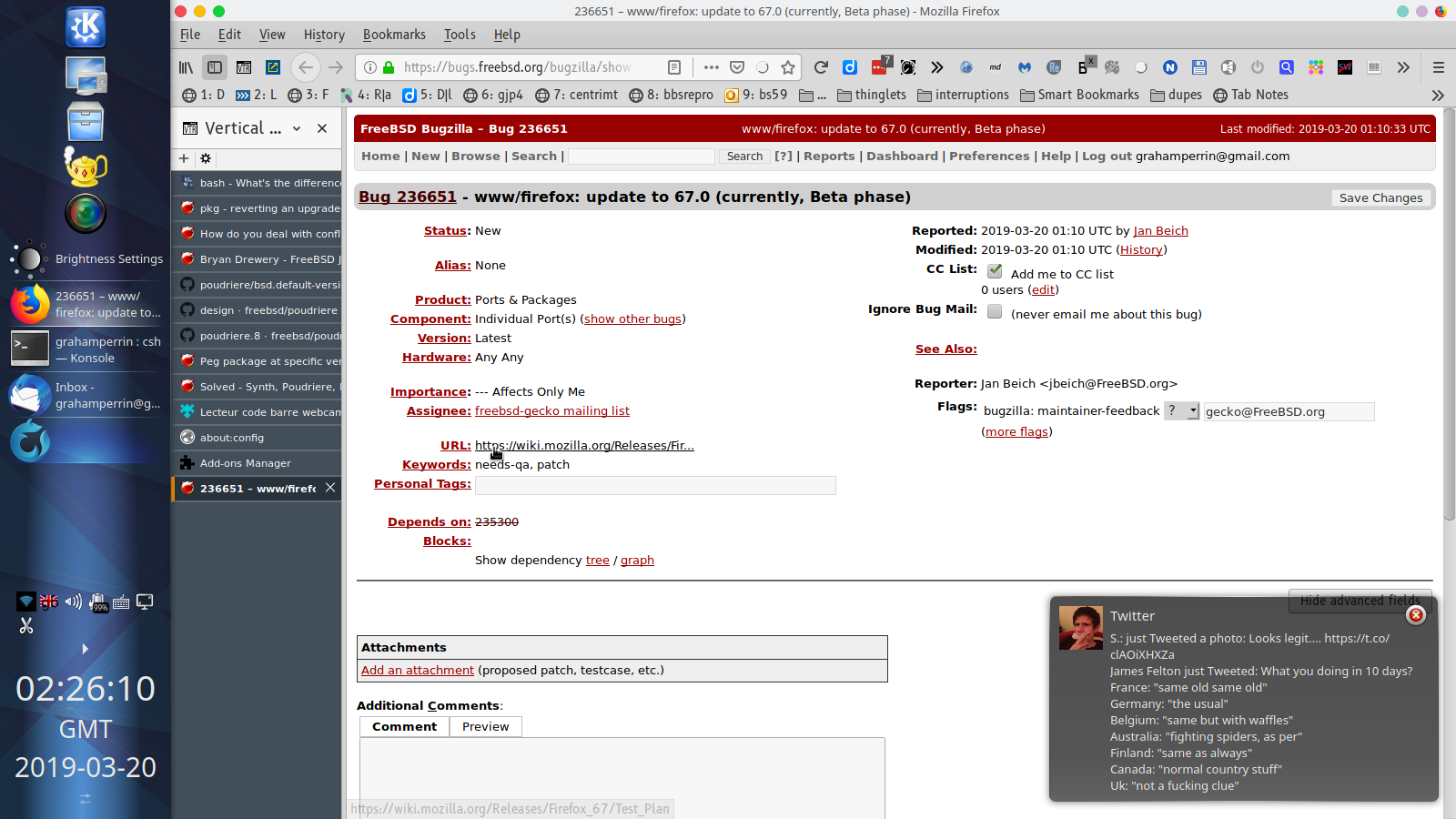The image size is (1456, 819).
Task: Open the 'thinglets' bookmarks folder
Action: (x=872, y=95)
